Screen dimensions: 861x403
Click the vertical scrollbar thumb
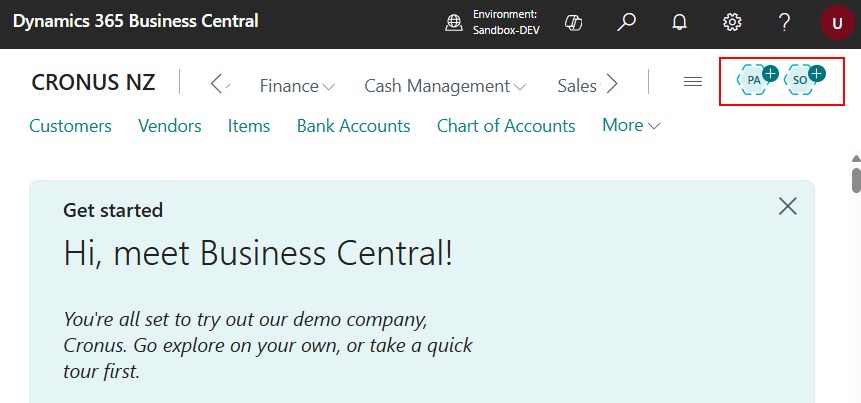[x=857, y=180]
